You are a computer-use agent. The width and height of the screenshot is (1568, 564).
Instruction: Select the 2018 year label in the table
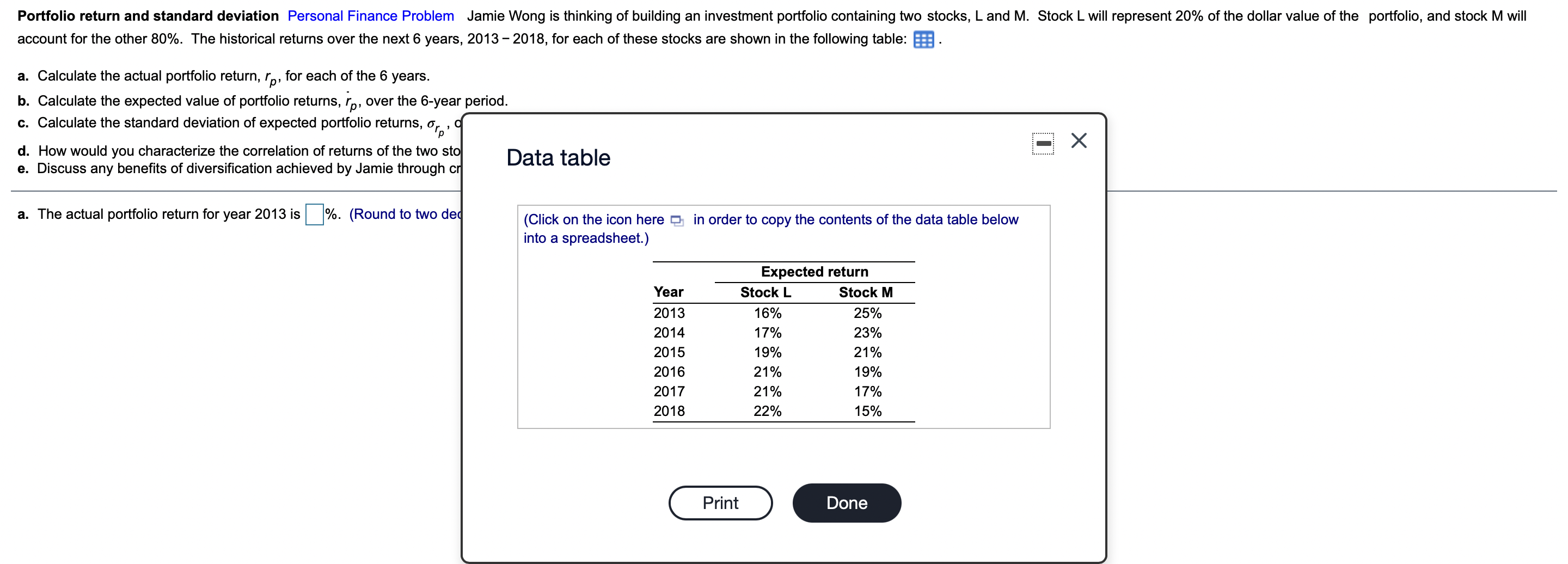tap(669, 411)
